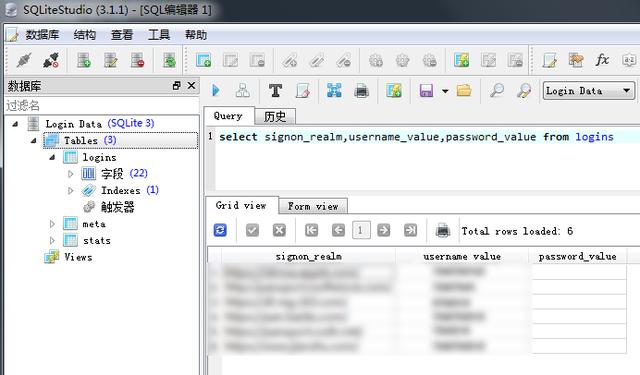Commit grid changes with checkmark icon
This screenshot has width=640, height=375.
(252, 230)
